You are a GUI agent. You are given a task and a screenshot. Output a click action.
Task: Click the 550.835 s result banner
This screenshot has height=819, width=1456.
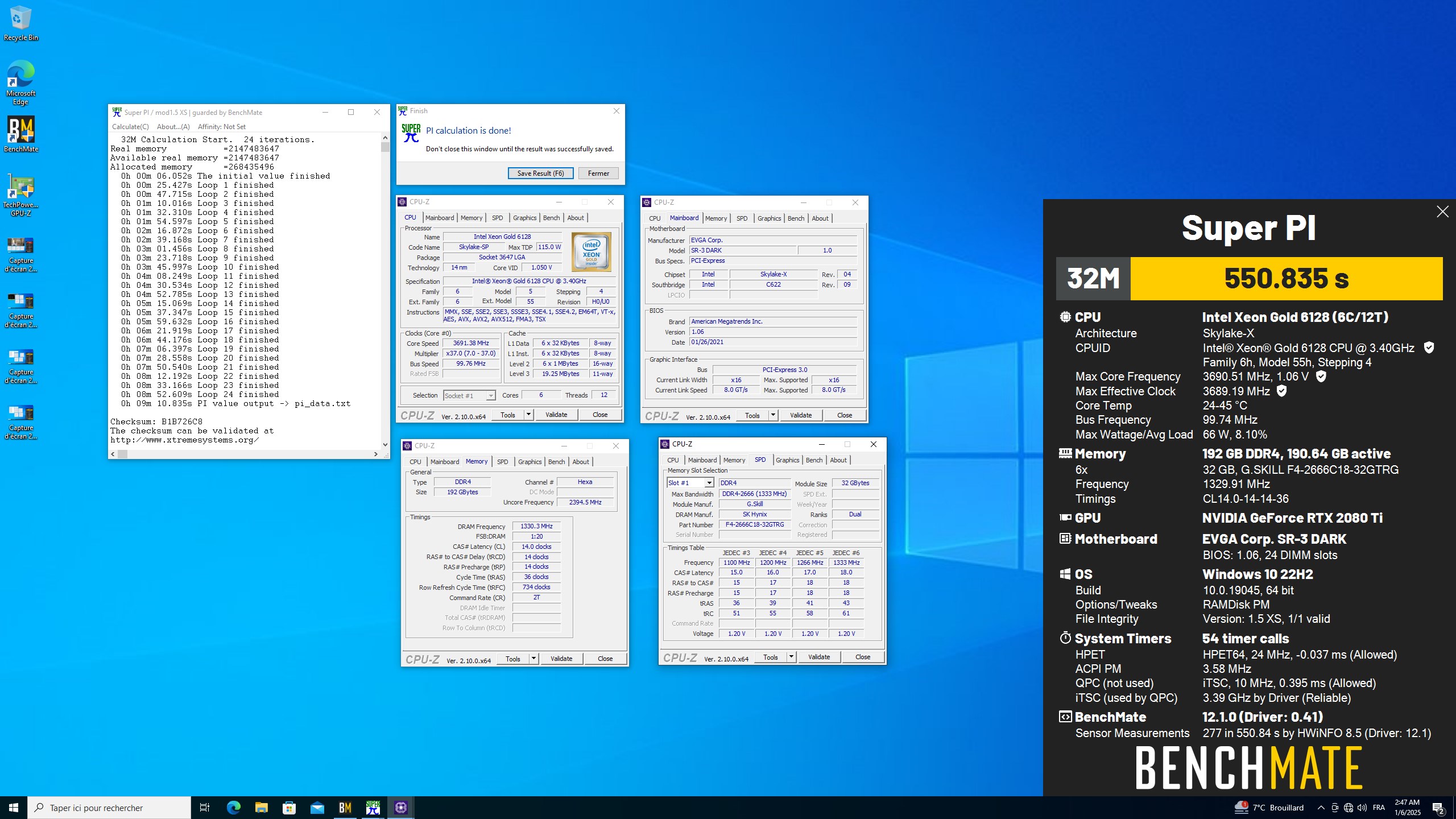pos(1287,279)
